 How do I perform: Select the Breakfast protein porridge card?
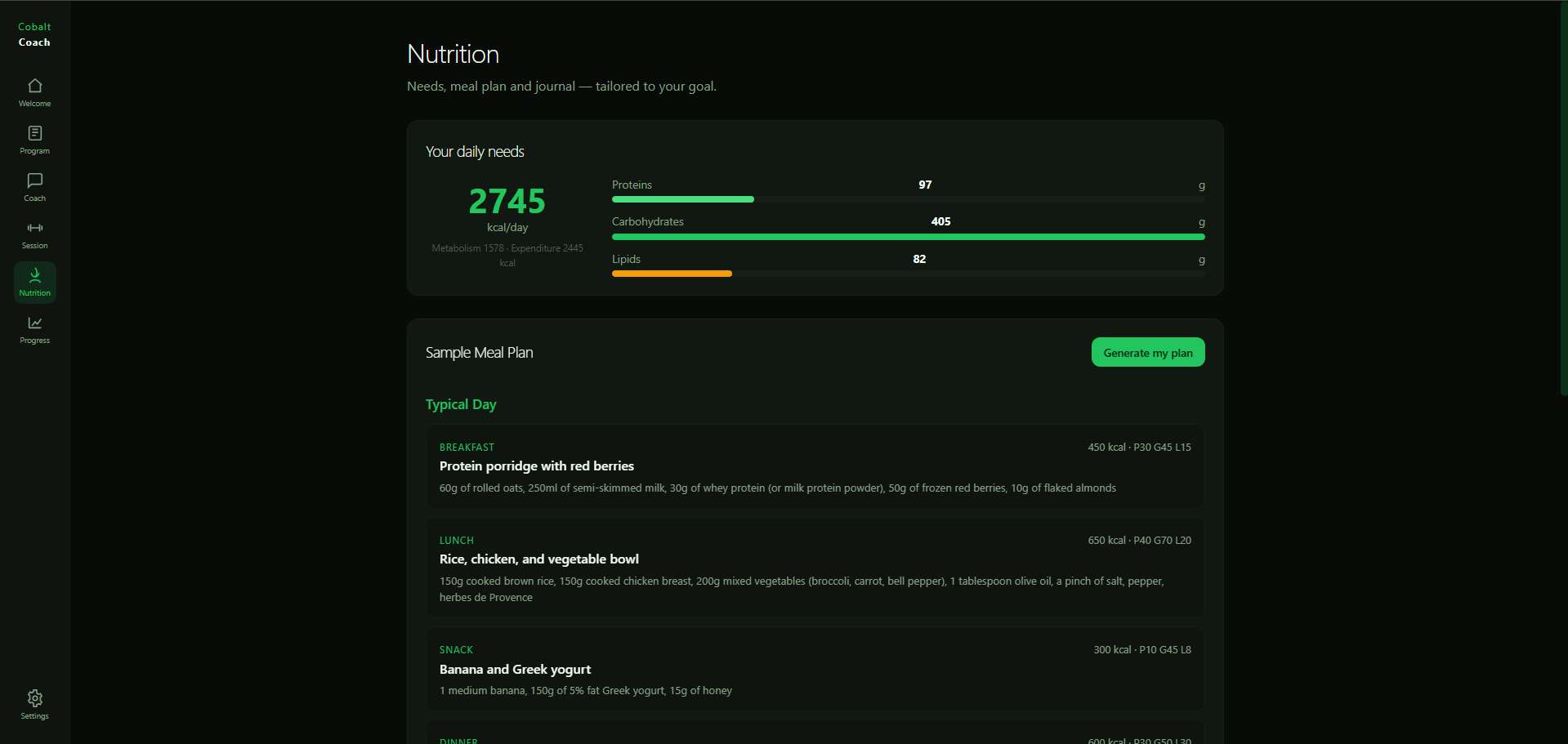(815, 466)
